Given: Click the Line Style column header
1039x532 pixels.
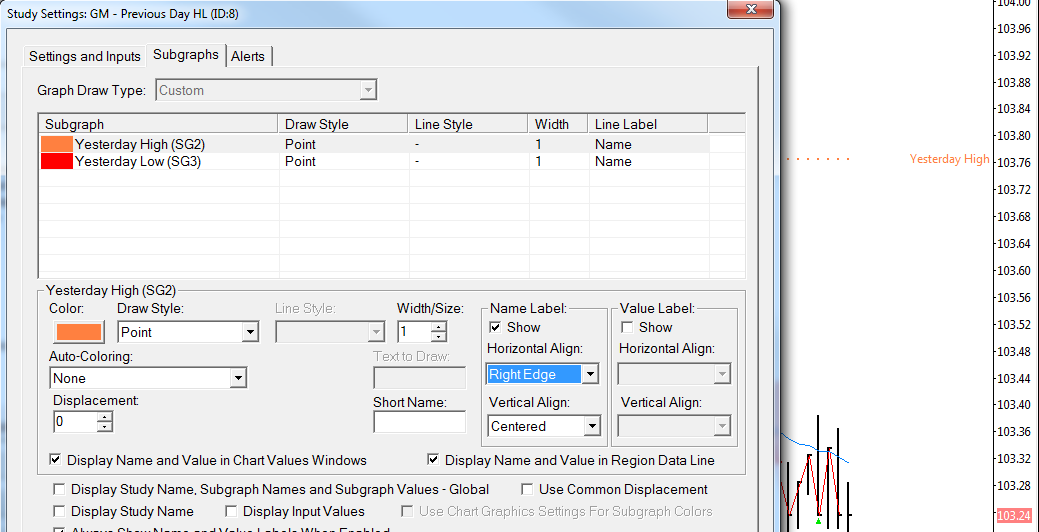Looking at the screenshot, I should click(468, 124).
